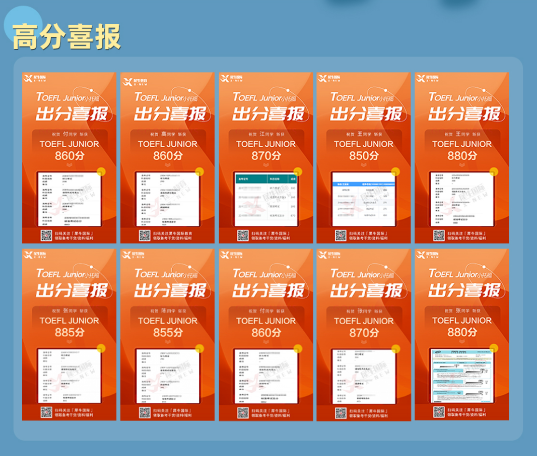Click the 855分 score text

[x=168, y=332]
